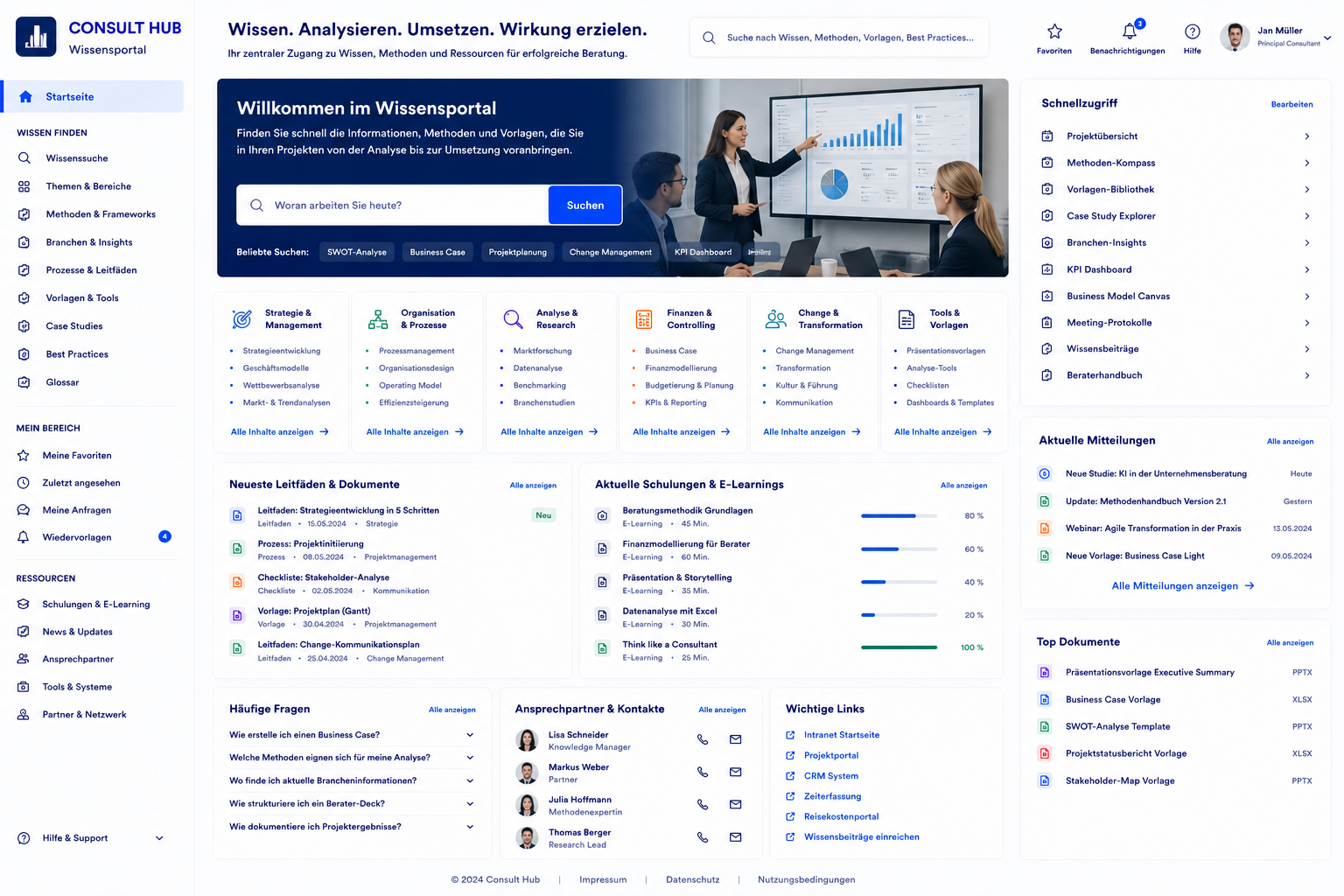Screen dimensions: 1344x896
Task: Open Reisekostenportal link
Action: coord(841,816)
